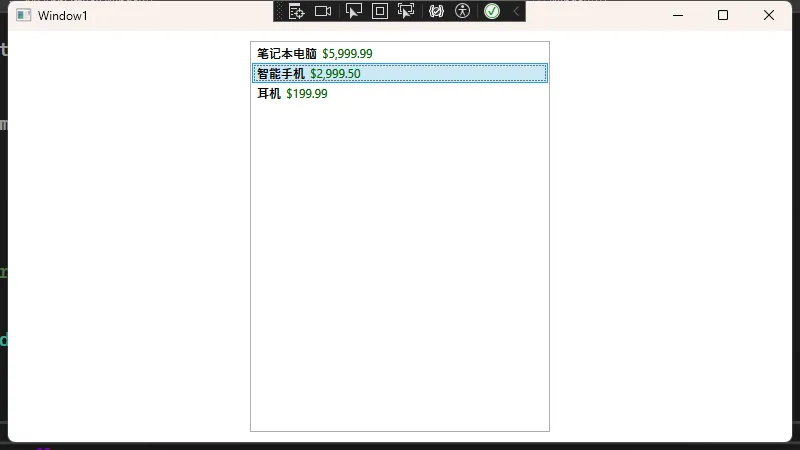
Task: Click the debug toolbar dotted grip handle
Action: click(279, 11)
